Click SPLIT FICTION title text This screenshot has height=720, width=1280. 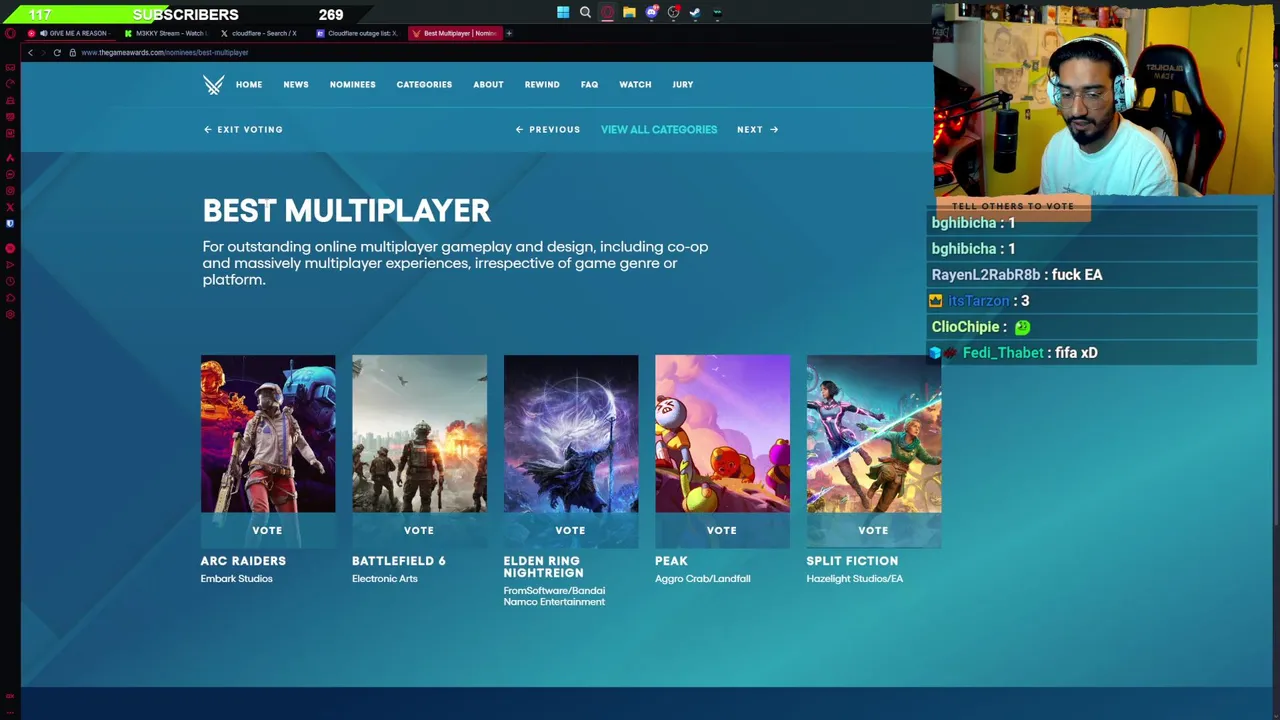(x=852, y=561)
